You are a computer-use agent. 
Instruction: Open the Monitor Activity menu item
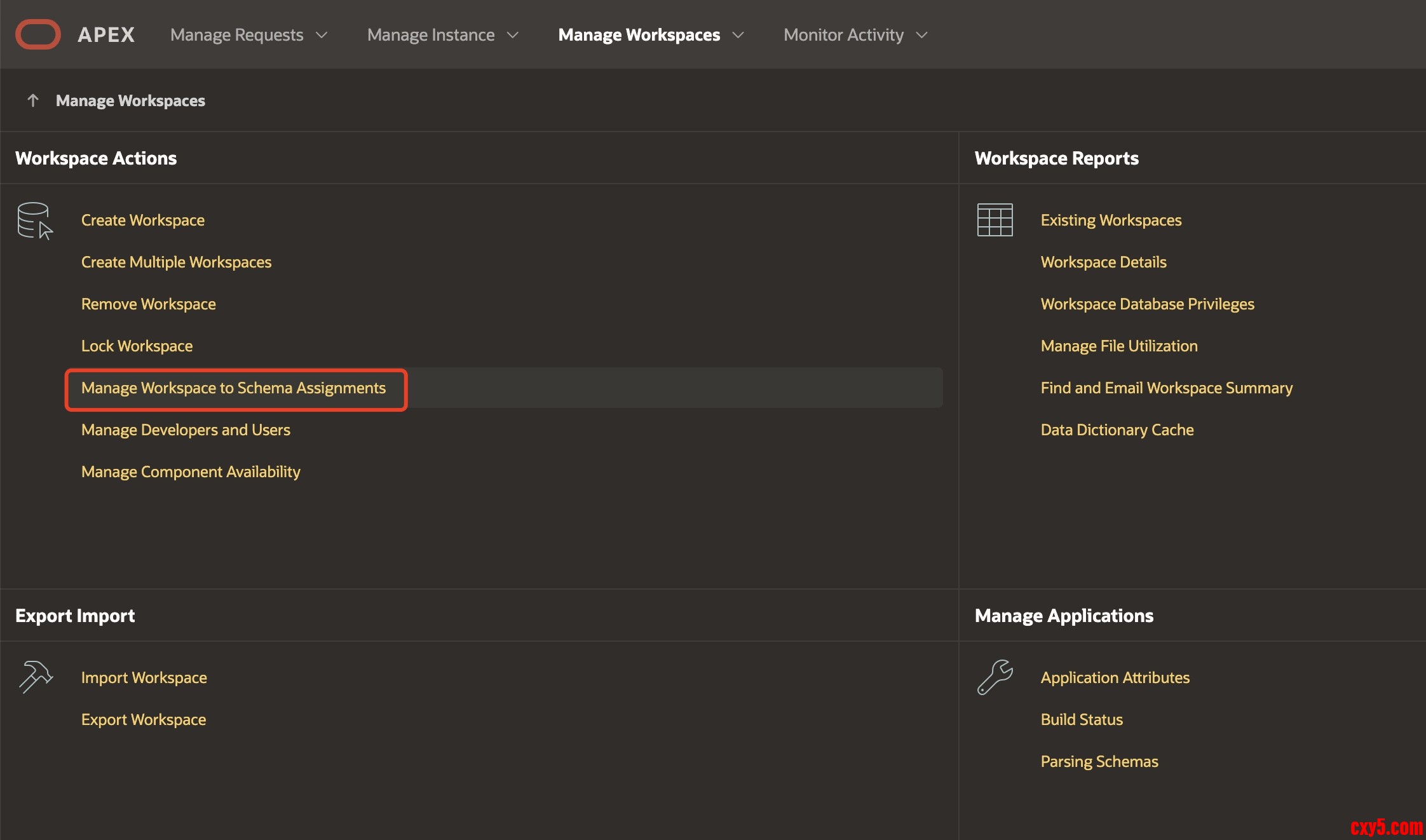click(843, 35)
